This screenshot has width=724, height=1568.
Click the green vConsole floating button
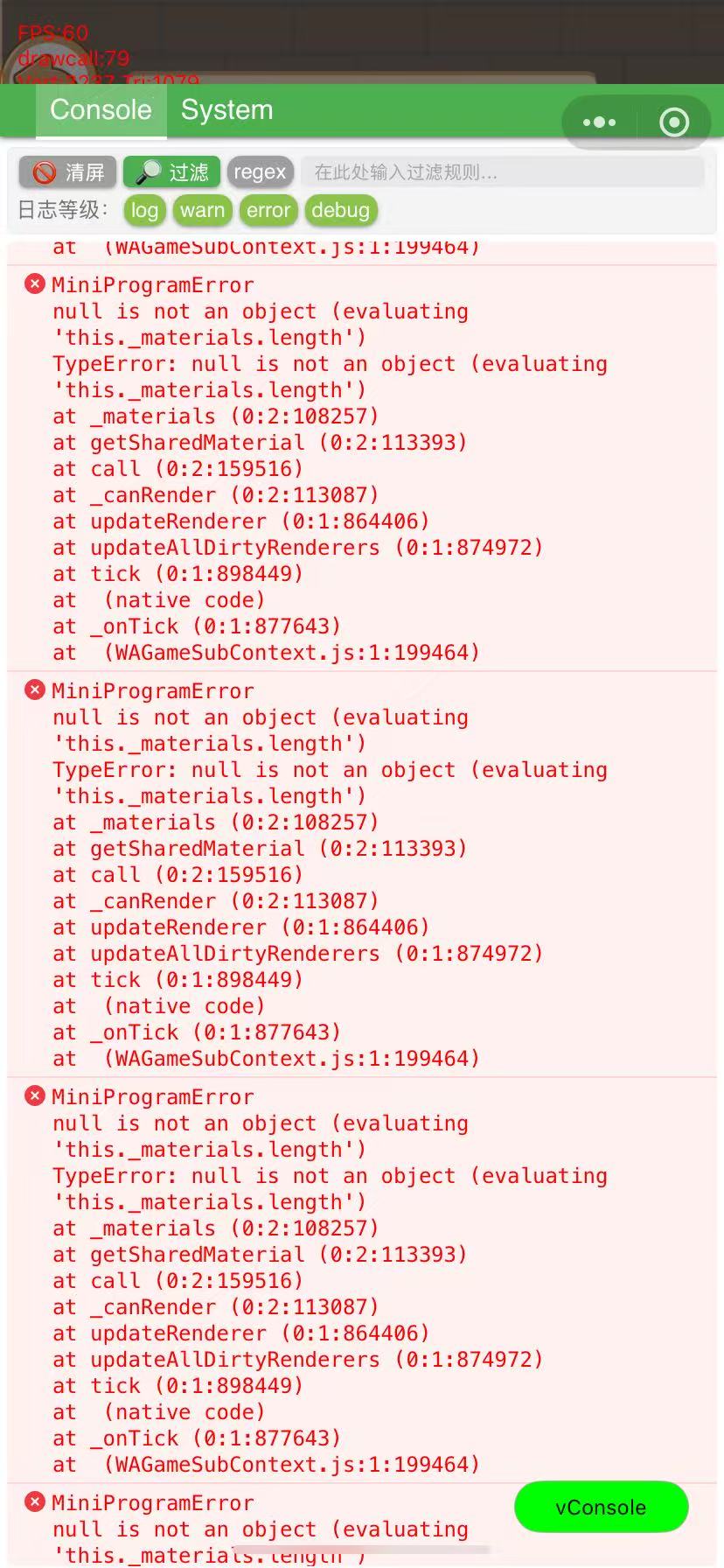[x=601, y=1507]
